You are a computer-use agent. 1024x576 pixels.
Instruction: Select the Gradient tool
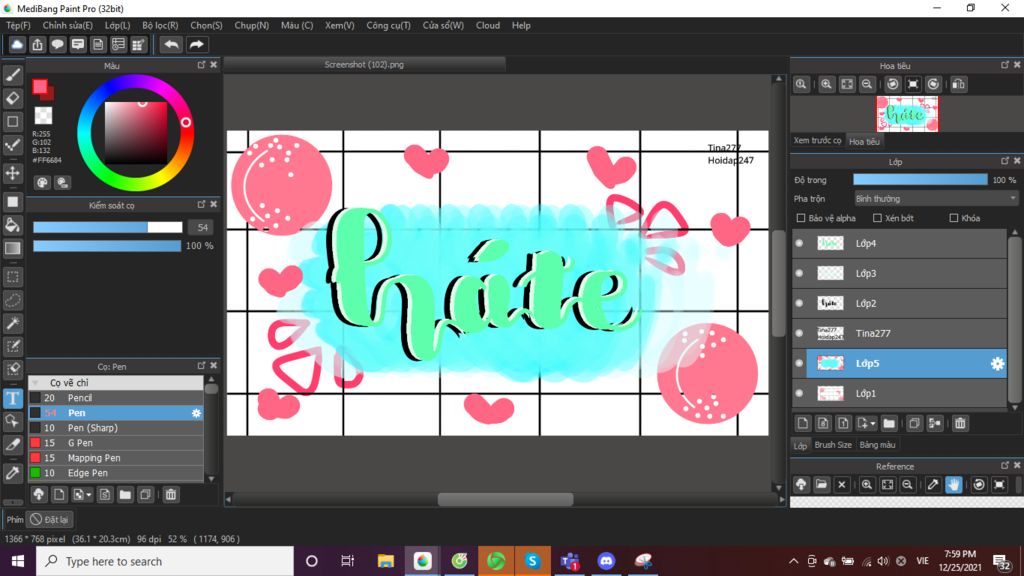[x=12, y=248]
